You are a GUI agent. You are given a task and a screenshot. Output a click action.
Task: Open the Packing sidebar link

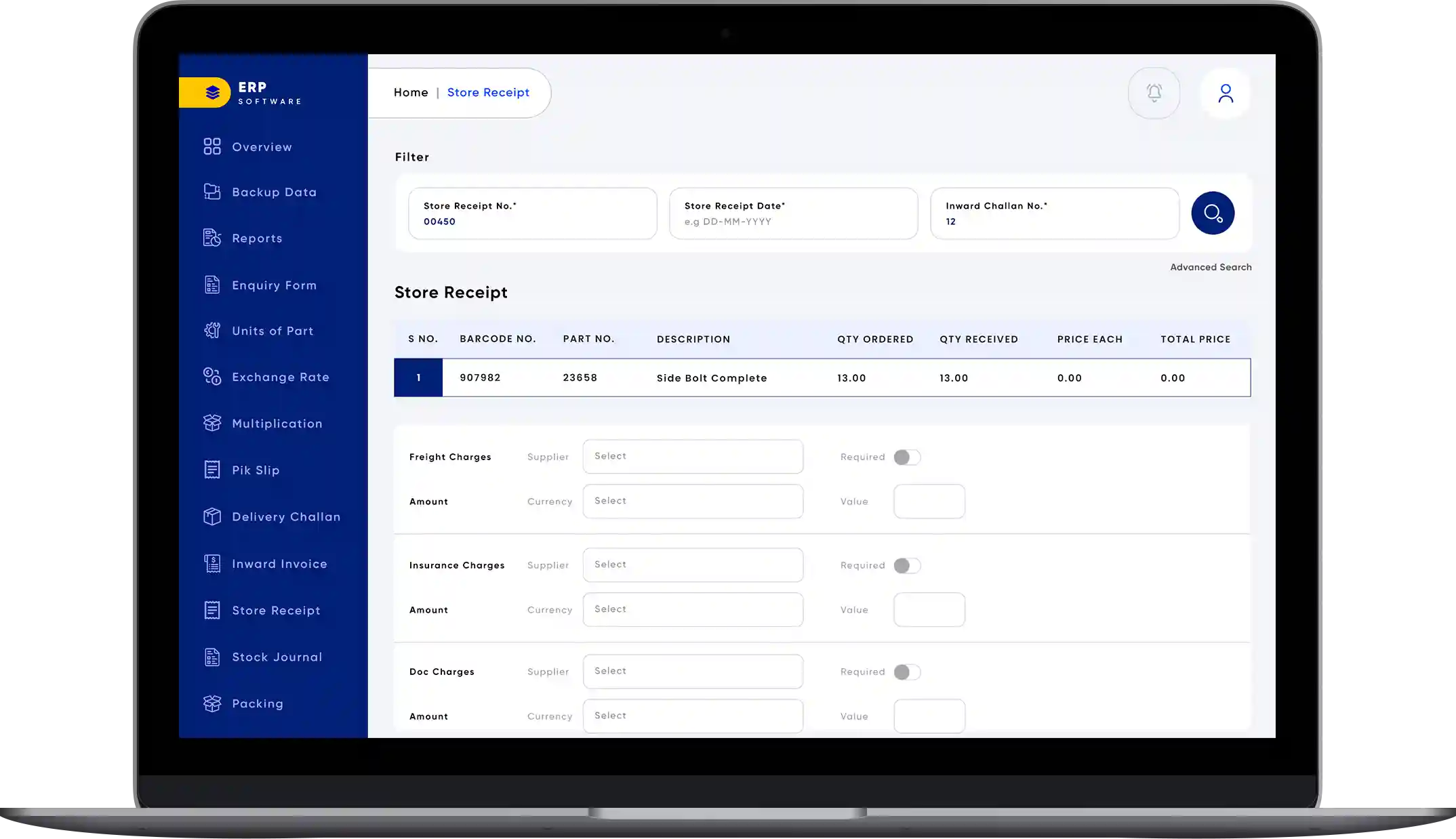tap(258, 704)
